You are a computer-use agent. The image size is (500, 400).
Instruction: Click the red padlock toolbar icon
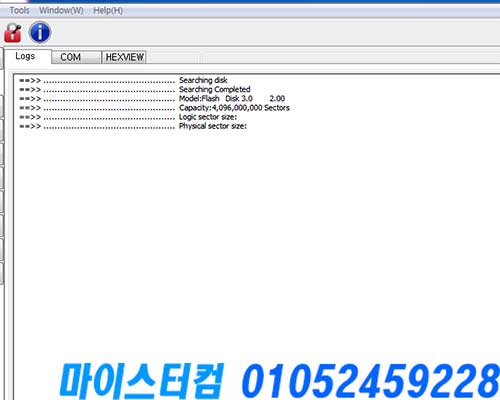coord(13,33)
